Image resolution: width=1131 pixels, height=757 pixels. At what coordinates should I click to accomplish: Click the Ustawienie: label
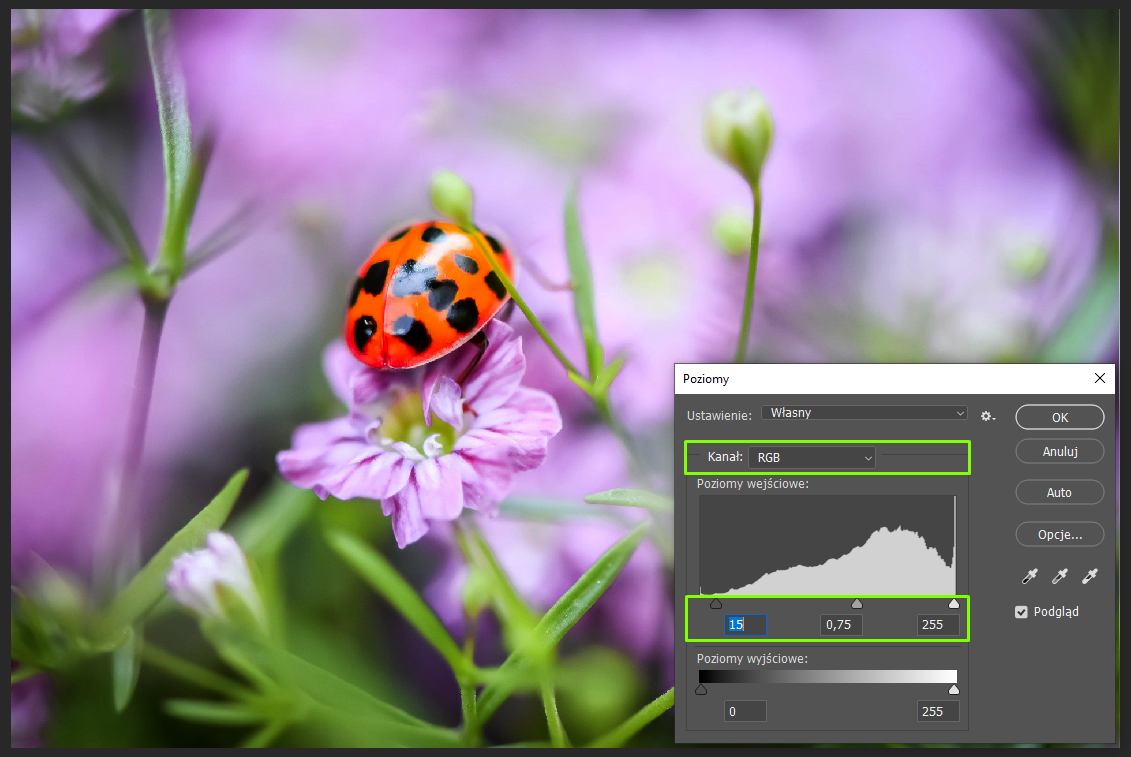[x=718, y=416]
